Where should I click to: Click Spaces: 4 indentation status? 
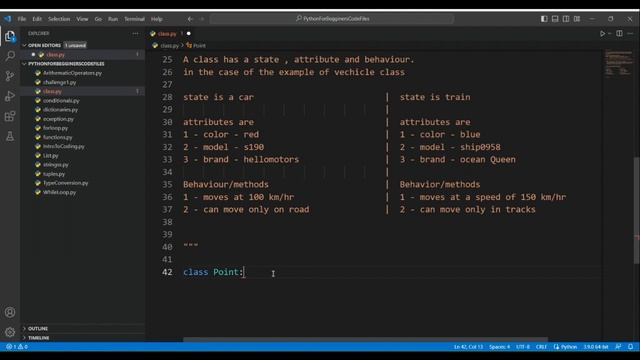[499, 347]
